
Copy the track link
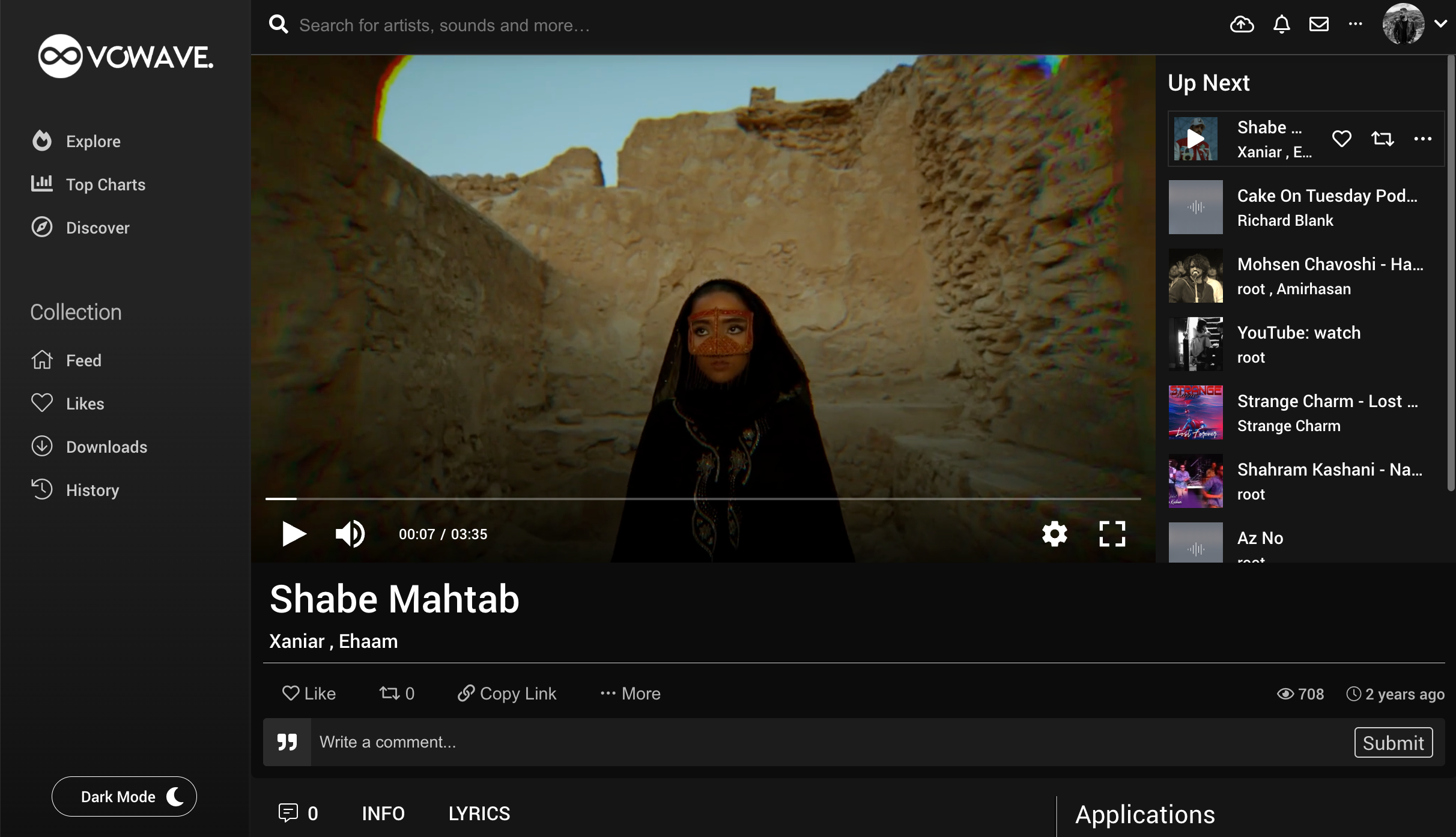point(506,693)
